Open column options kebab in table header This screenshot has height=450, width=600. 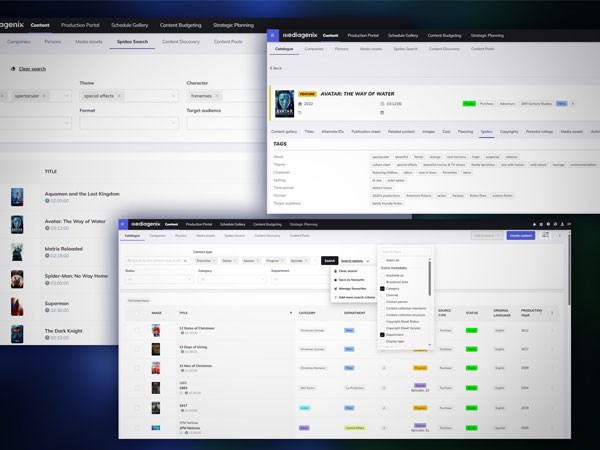(552, 313)
